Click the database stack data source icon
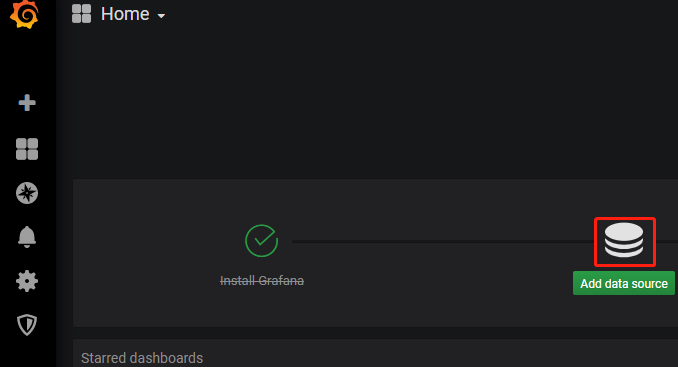This screenshot has height=367, width=678. pos(624,240)
